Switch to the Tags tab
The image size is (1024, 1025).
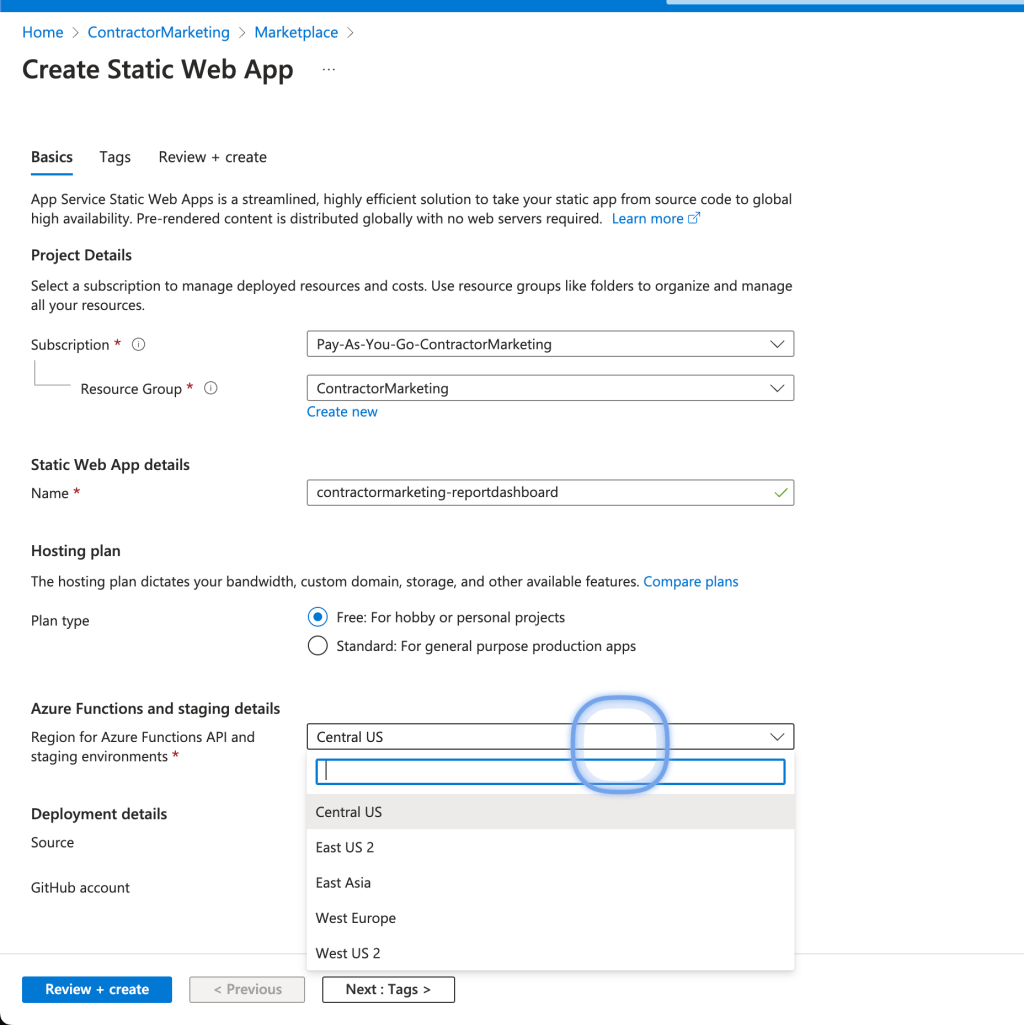pos(115,157)
